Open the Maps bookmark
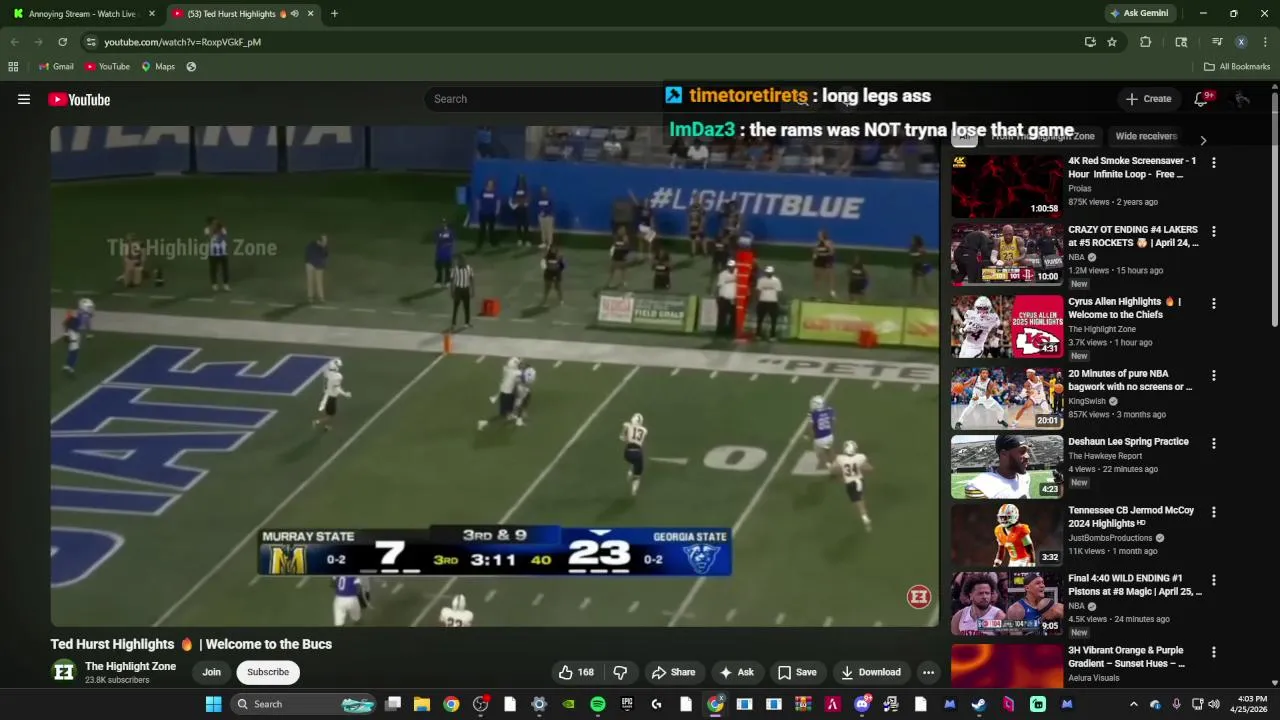 click(158, 67)
